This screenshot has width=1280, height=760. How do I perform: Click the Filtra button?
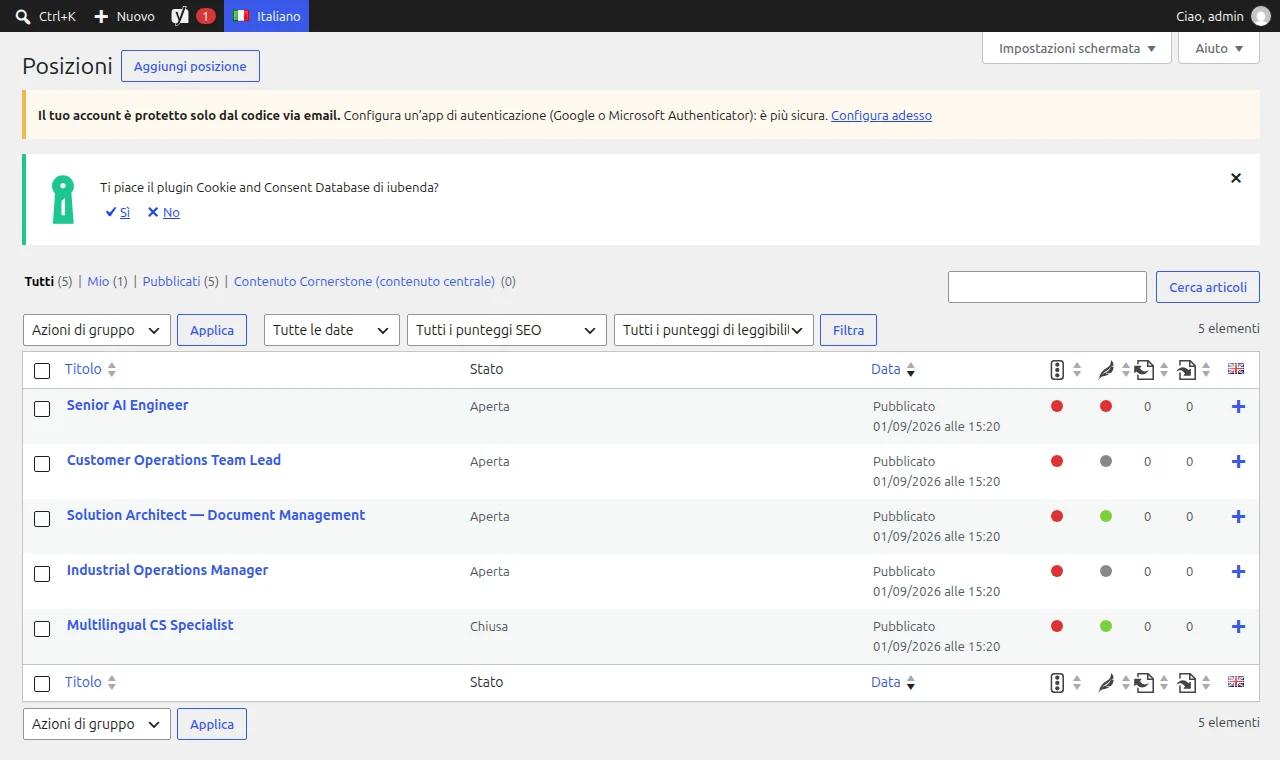click(x=848, y=330)
